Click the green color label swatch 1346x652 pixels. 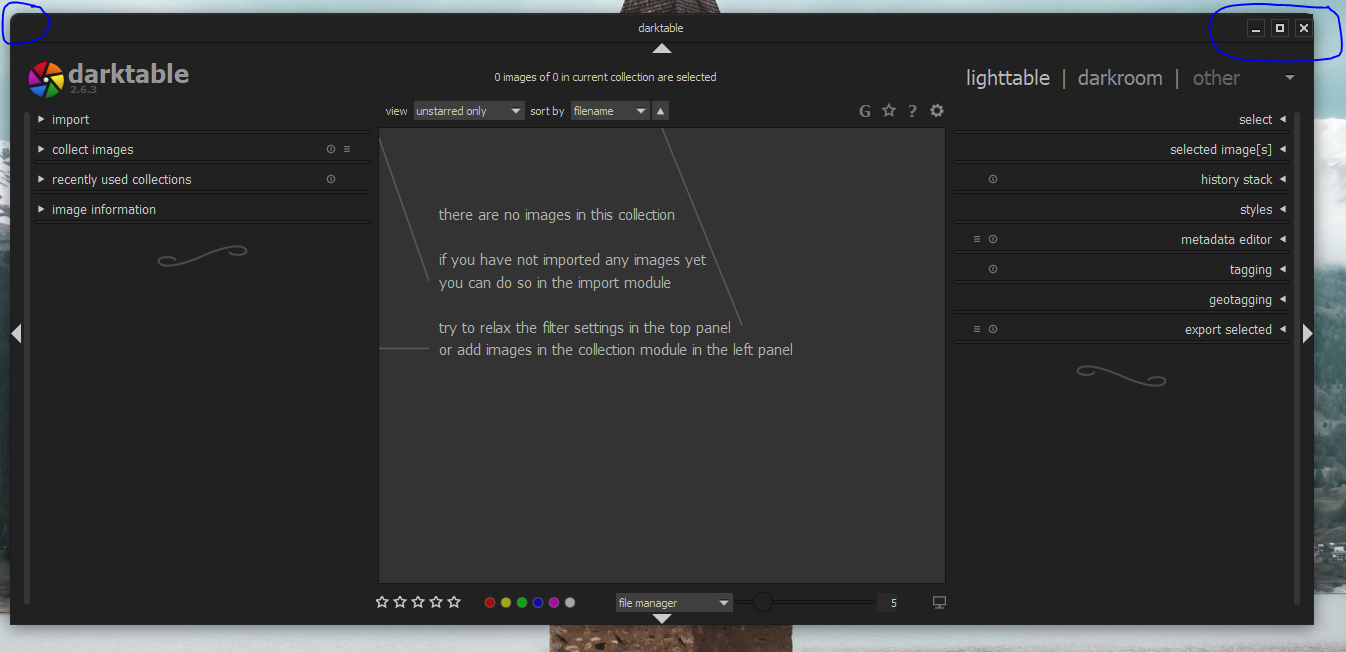click(x=521, y=602)
